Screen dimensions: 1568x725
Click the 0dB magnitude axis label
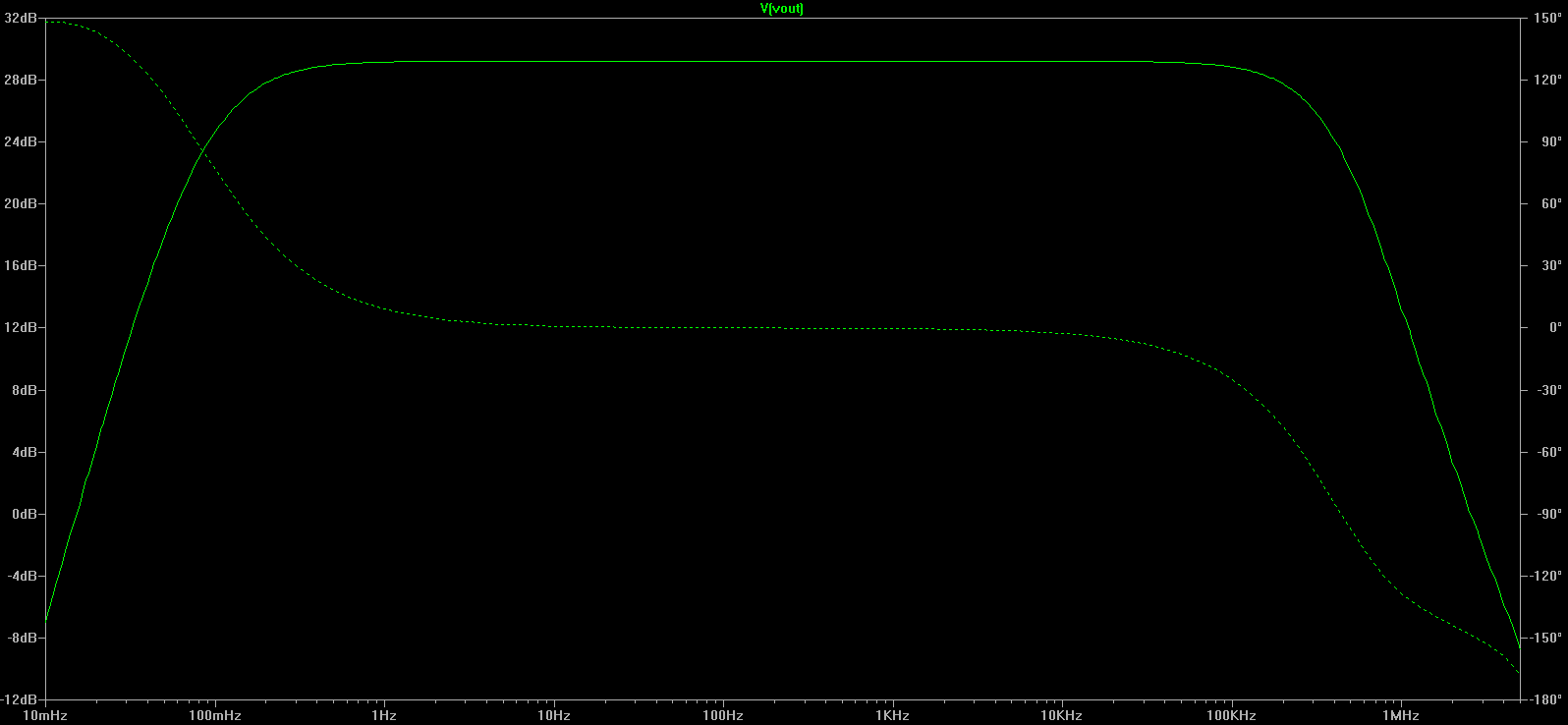click(24, 514)
